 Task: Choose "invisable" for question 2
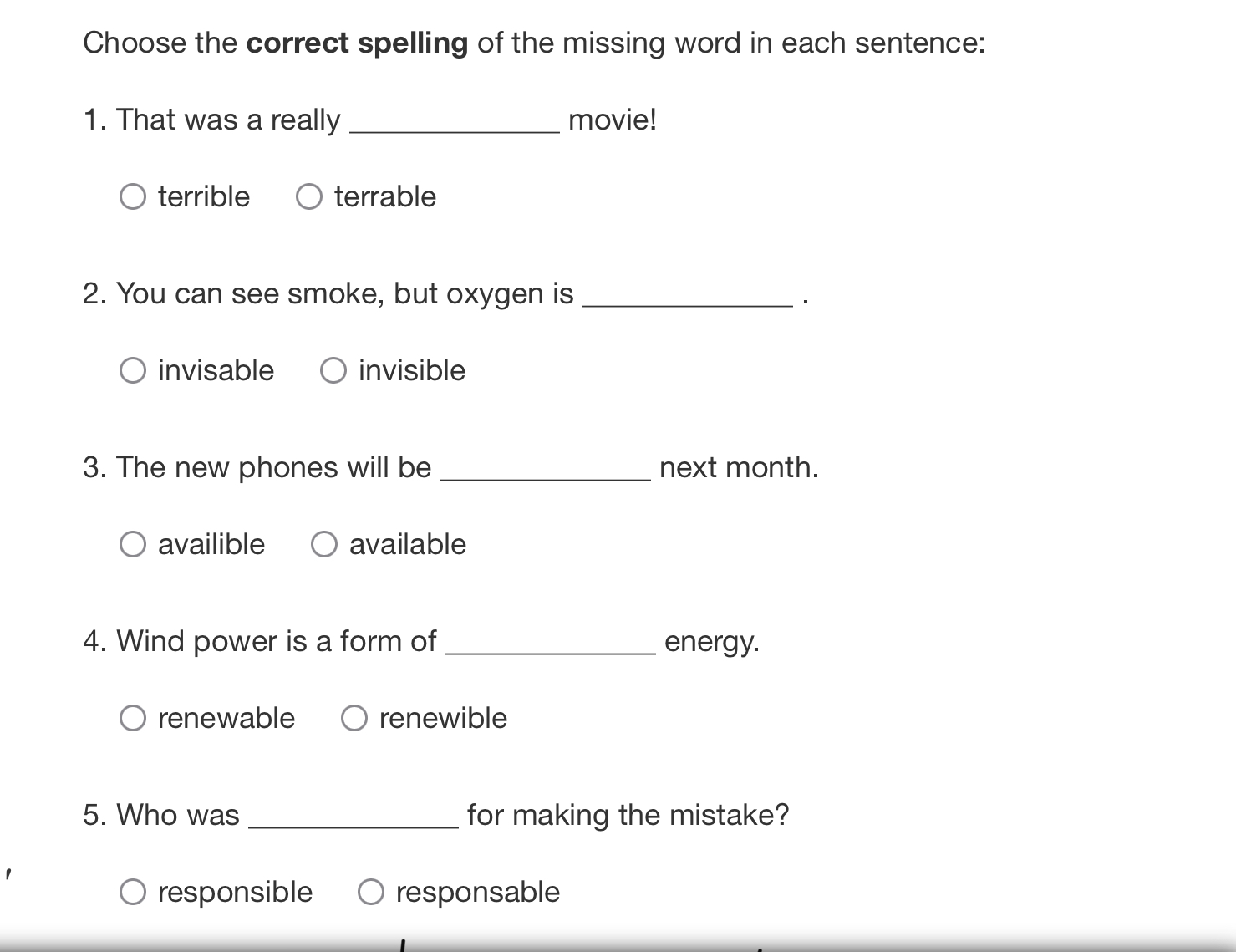[133, 370]
